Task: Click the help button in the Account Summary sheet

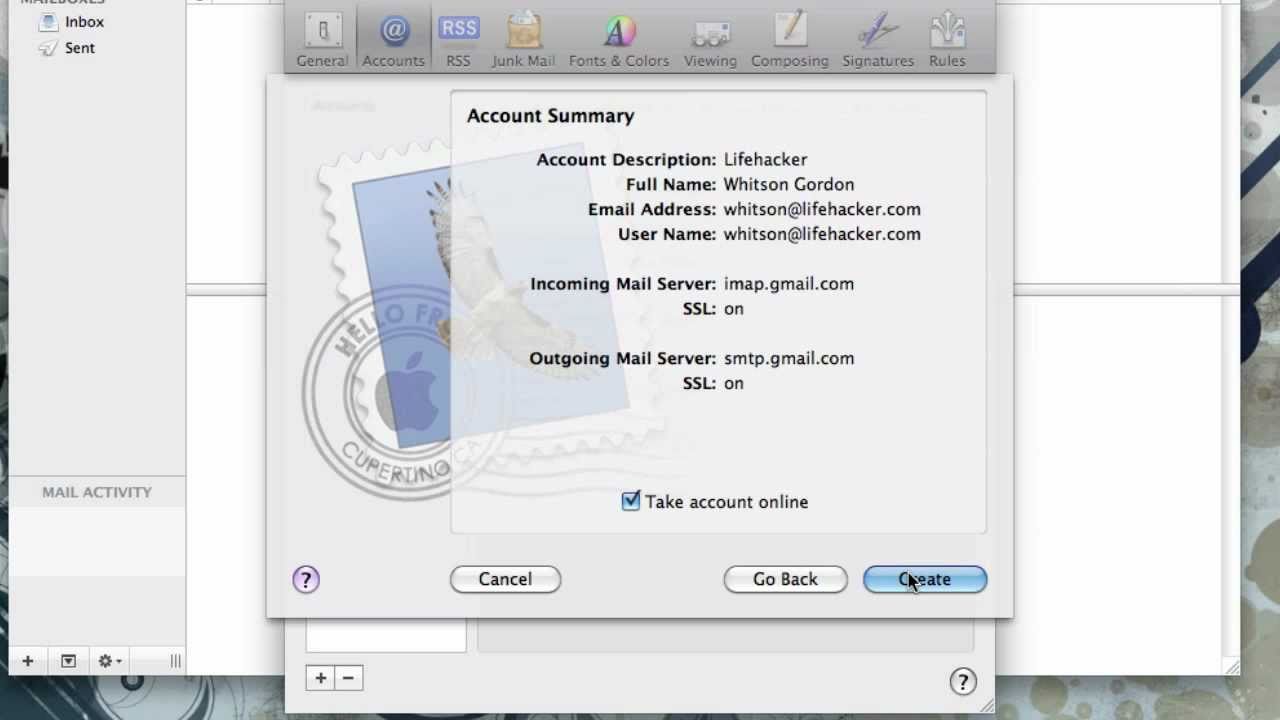Action: coord(306,579)
